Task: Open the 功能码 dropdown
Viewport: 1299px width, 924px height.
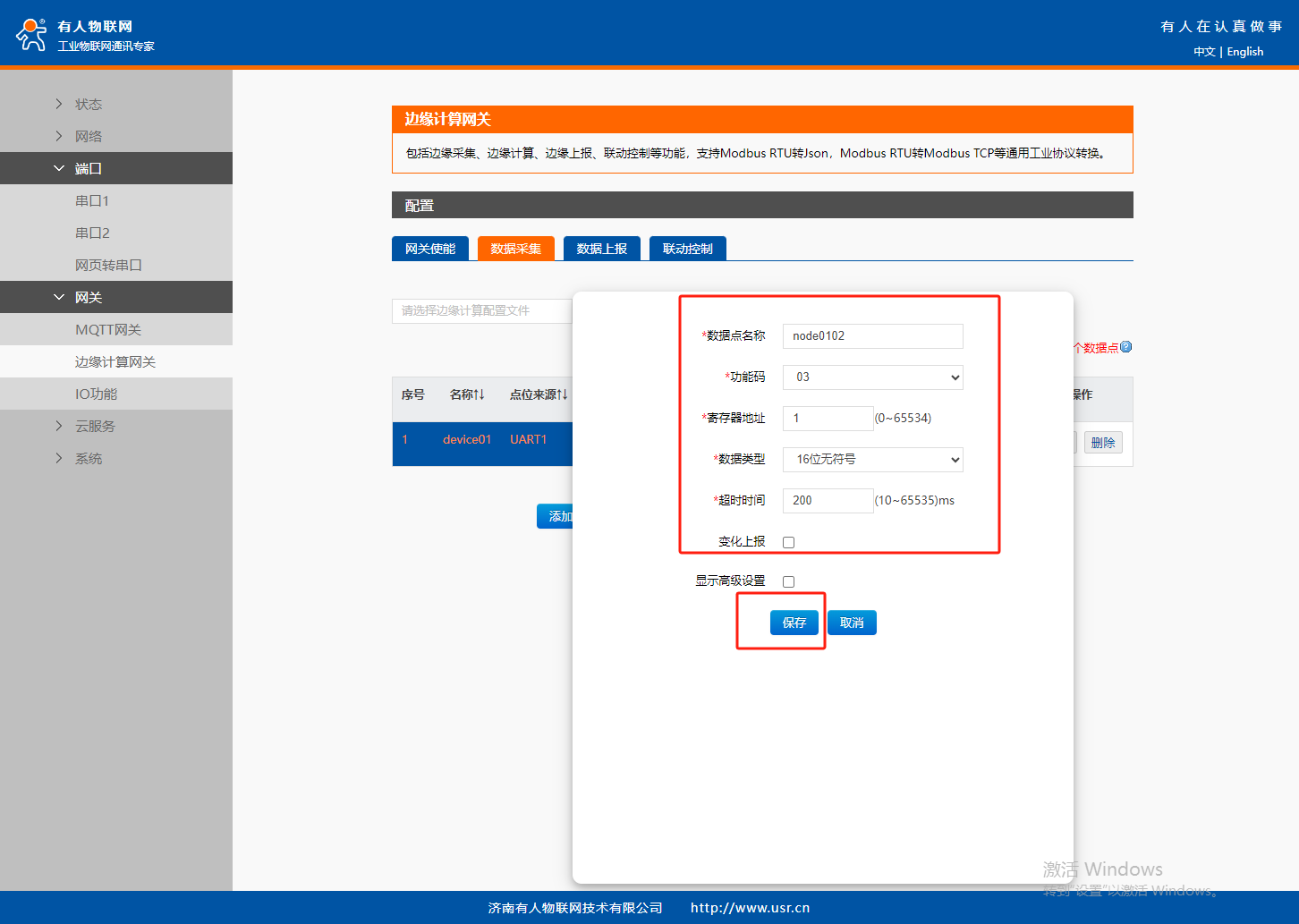Action: tap(872, 377)
